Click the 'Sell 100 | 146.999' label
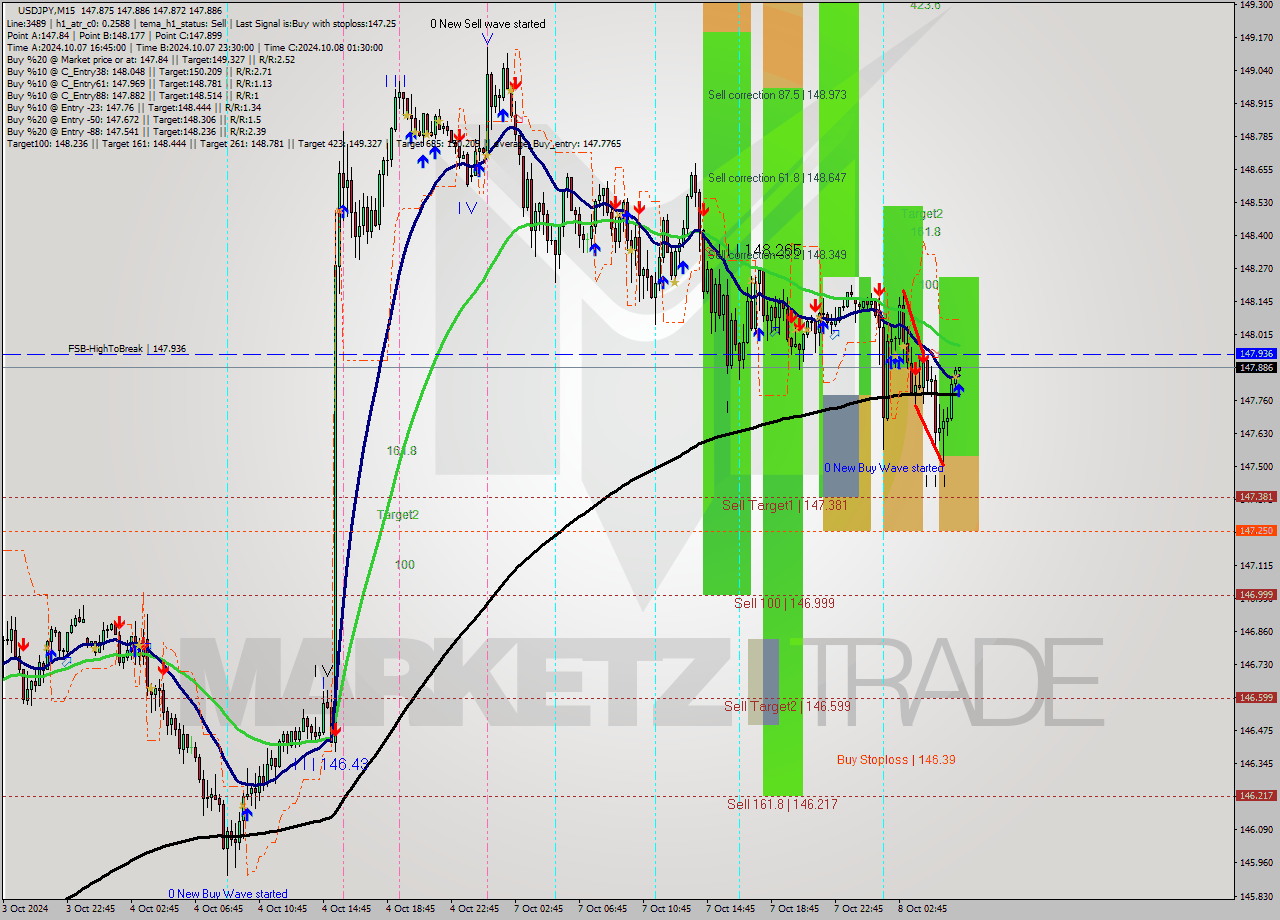Screen dimensions: 1280x920 coord(784,603)
